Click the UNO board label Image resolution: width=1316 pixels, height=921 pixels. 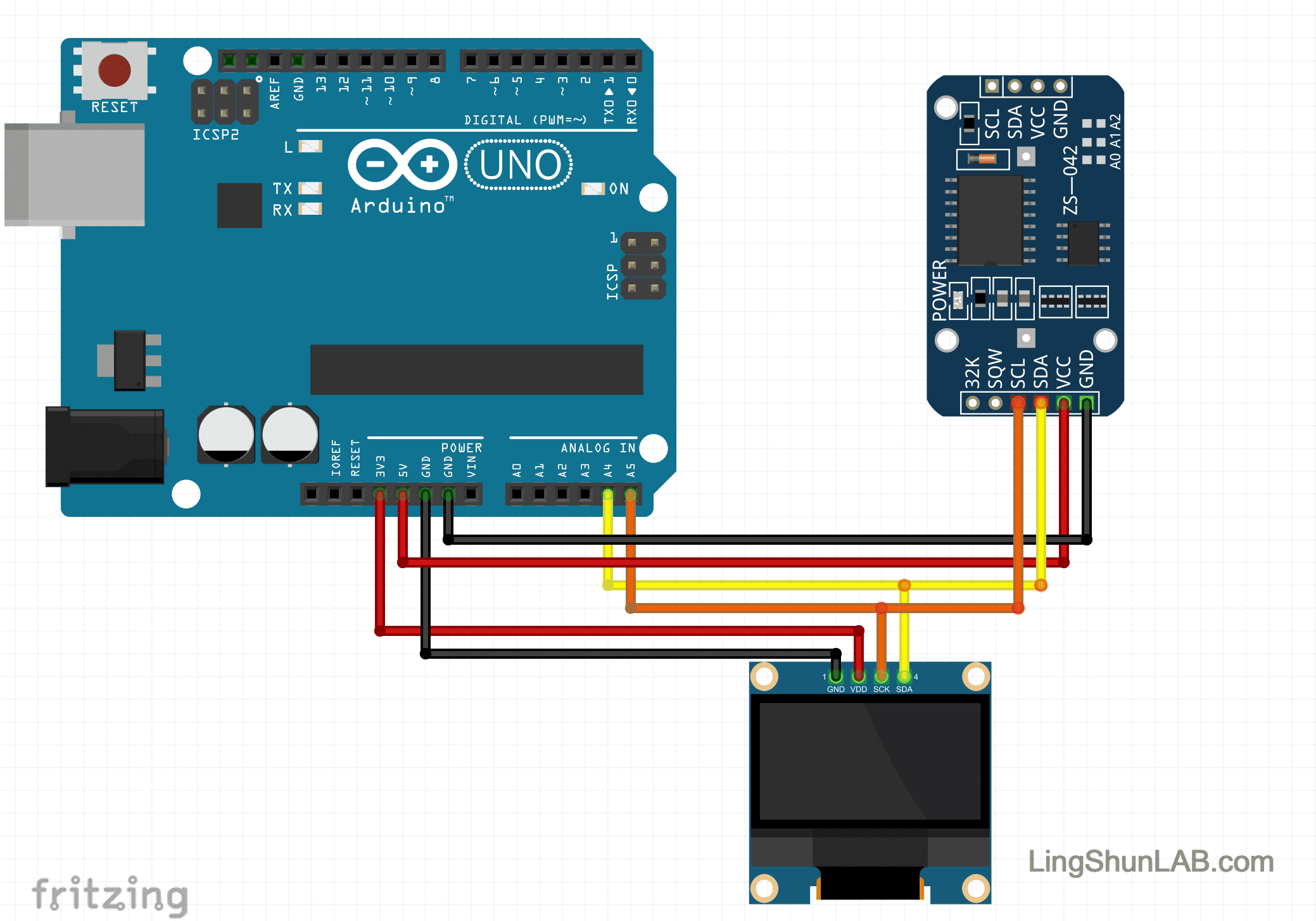pyautogui.click(x=519, y=165)
